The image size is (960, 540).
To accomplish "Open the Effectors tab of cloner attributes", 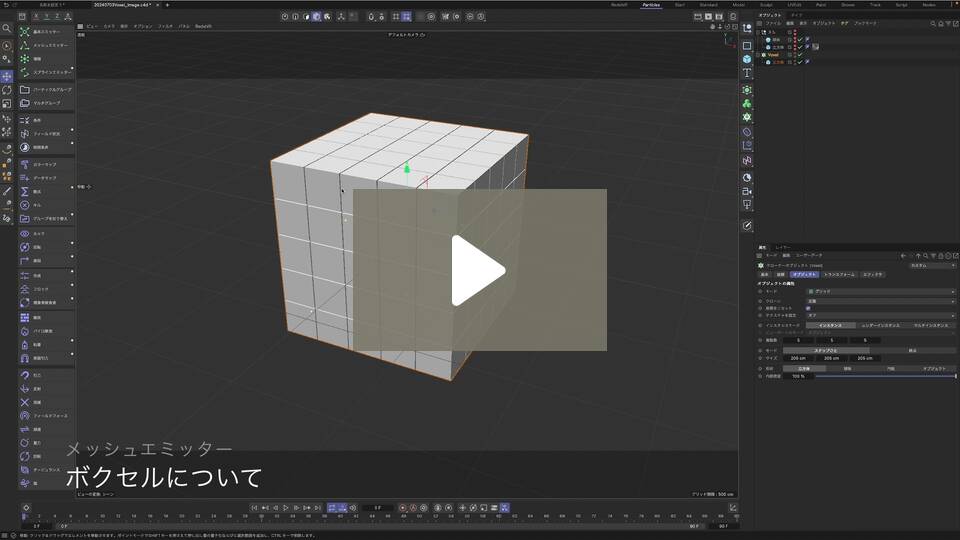I will pos(872,275).
